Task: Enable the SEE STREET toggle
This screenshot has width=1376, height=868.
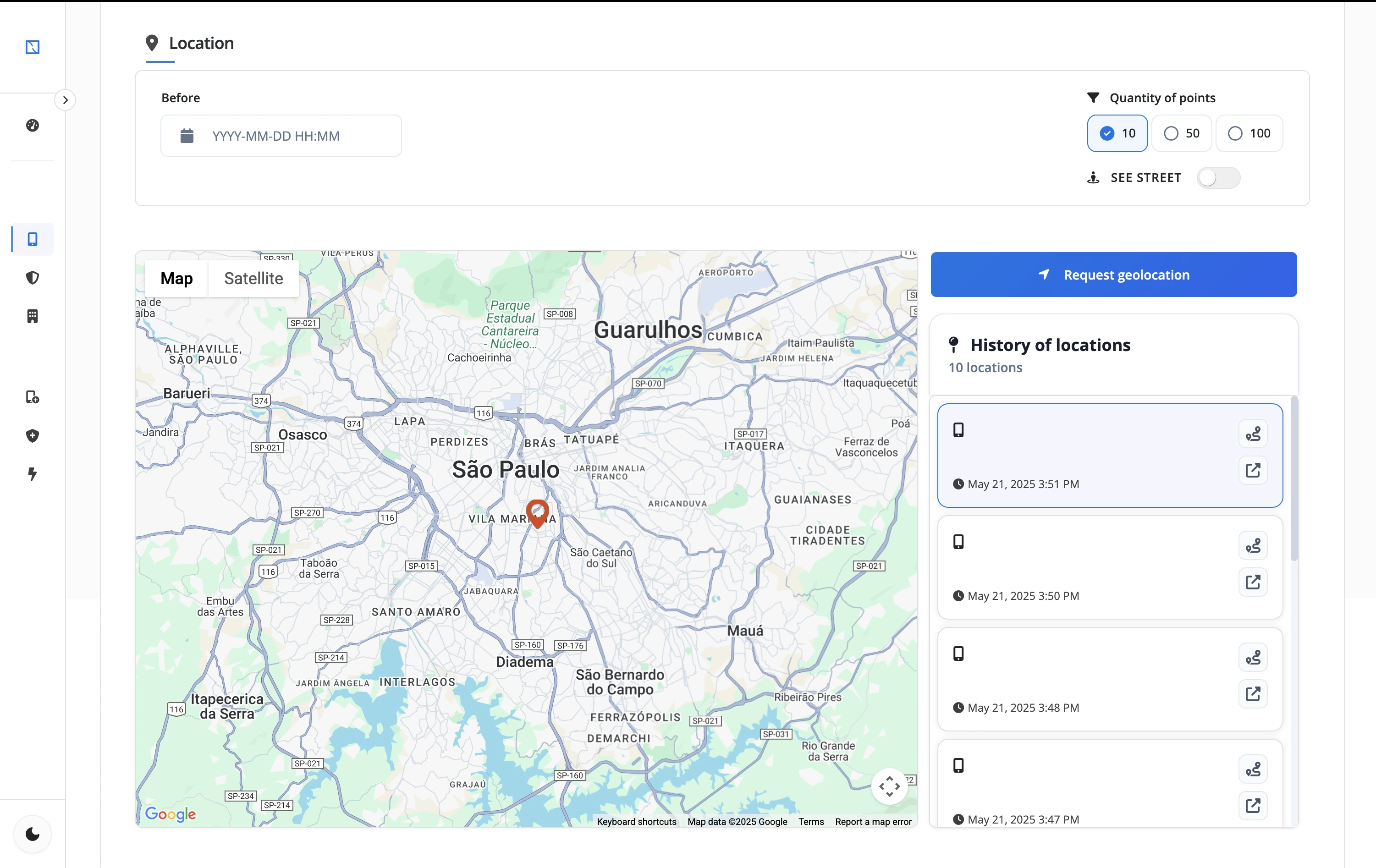Action: (1218, 178)
